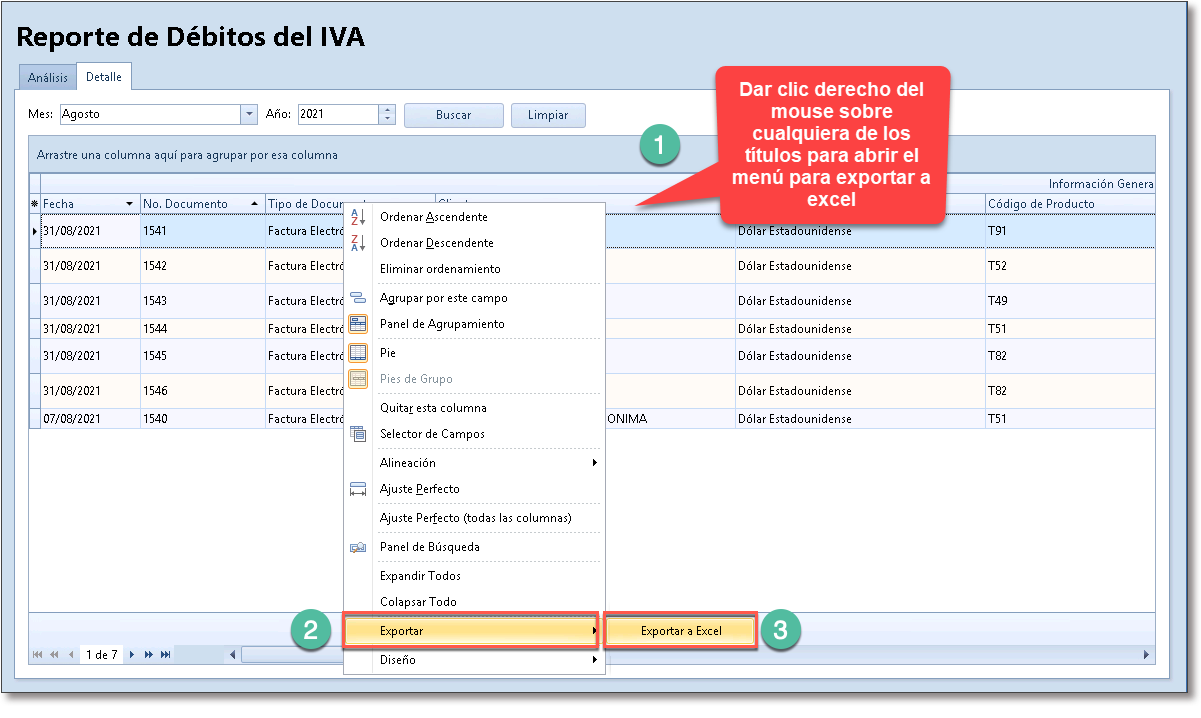Click the group-by panel hint text
Viewport: 1201px width, 718px height.
point(187,155)
